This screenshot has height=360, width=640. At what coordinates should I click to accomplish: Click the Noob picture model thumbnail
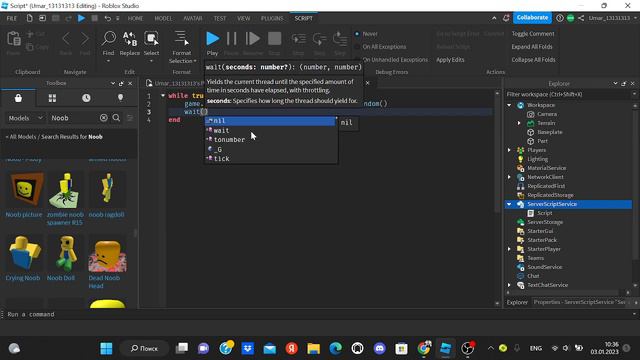coord(24,189)
